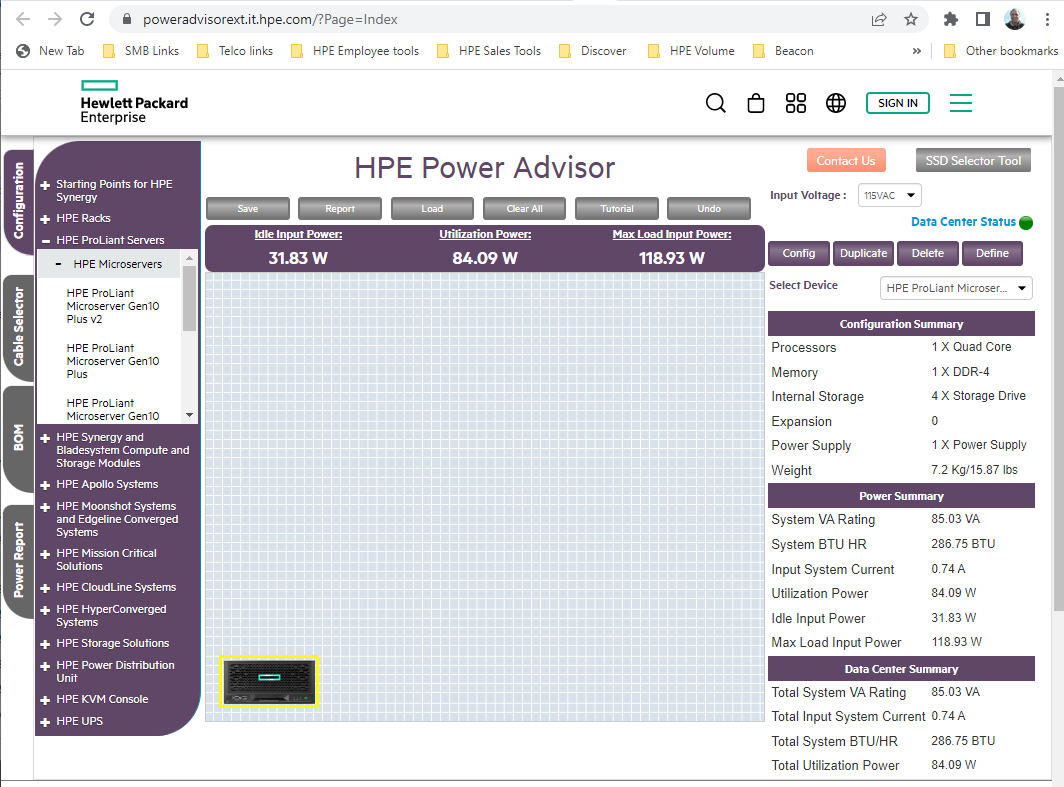Click the Sign In button
This screenshot has width=1064, height=787.
[897, 103]
